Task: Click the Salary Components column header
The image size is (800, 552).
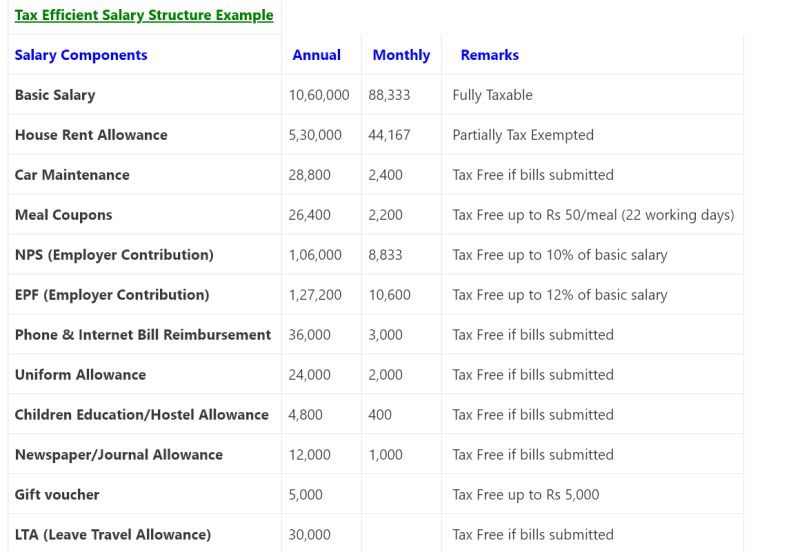Action: 81,55
